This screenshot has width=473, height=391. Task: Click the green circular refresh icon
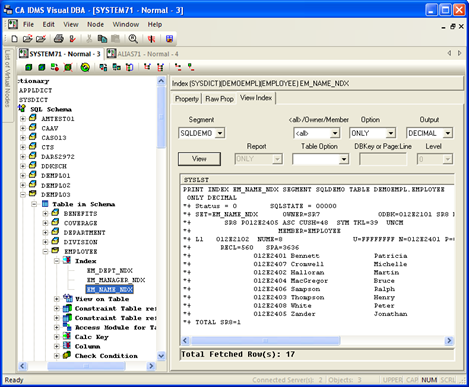[x=85, y=68]
